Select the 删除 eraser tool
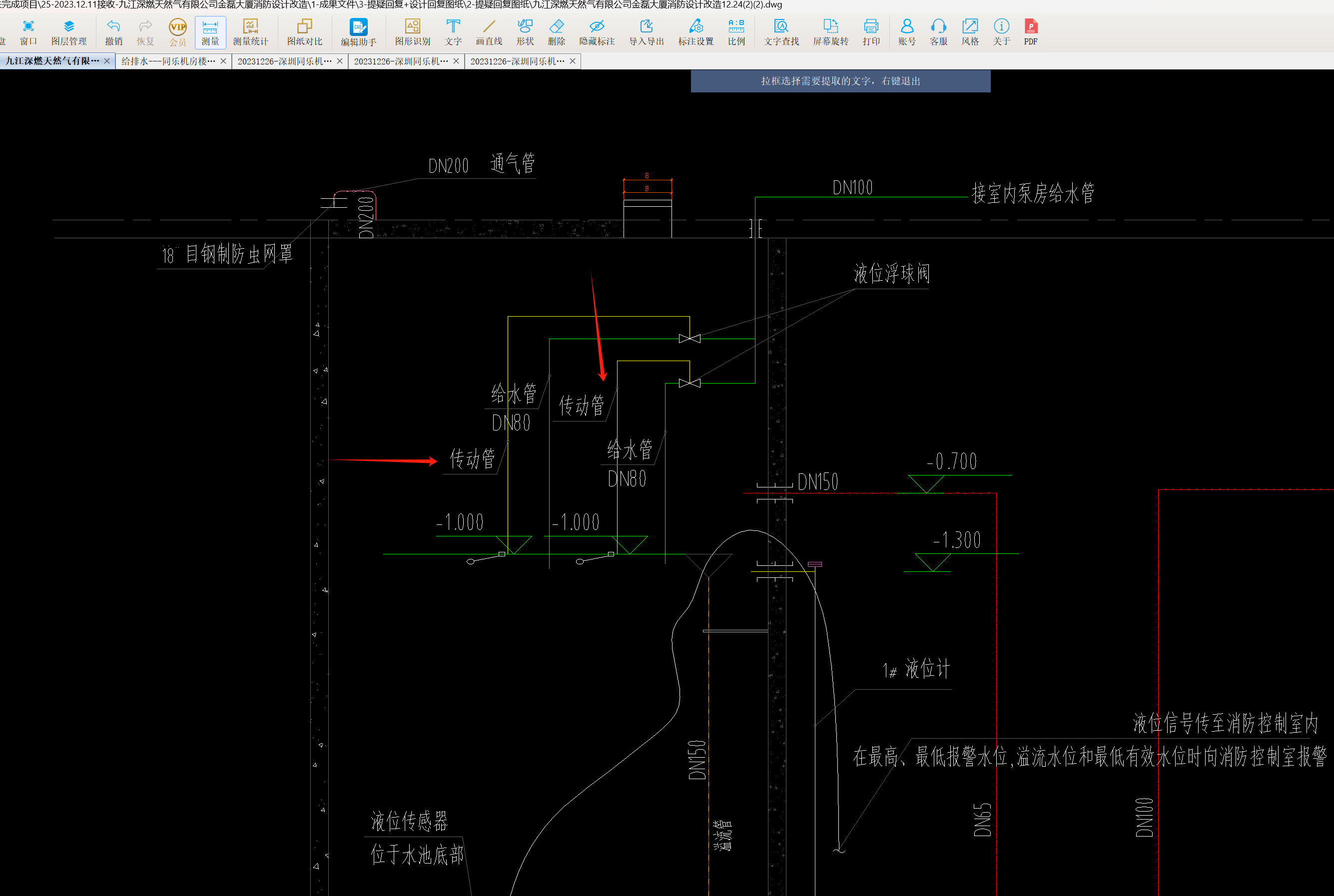This screenshot has width=1334, height=896. 556,32
